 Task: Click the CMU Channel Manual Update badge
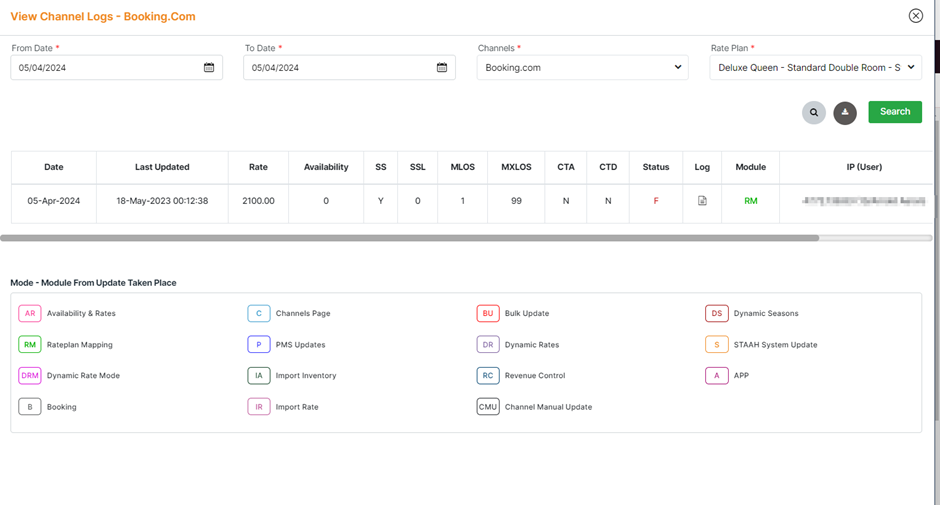click(488, 407)
